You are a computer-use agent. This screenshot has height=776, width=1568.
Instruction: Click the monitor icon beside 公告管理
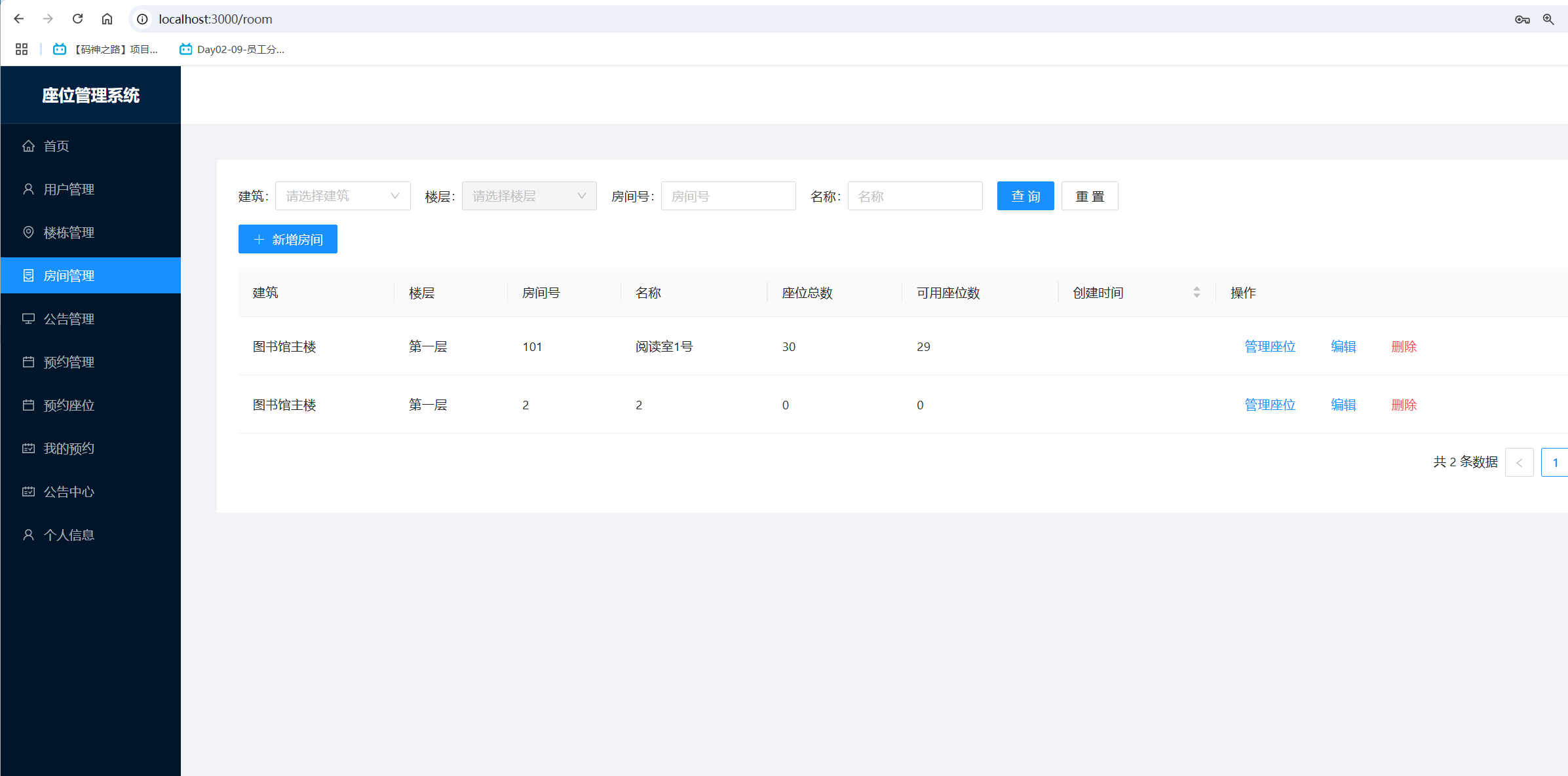point(28,319)
